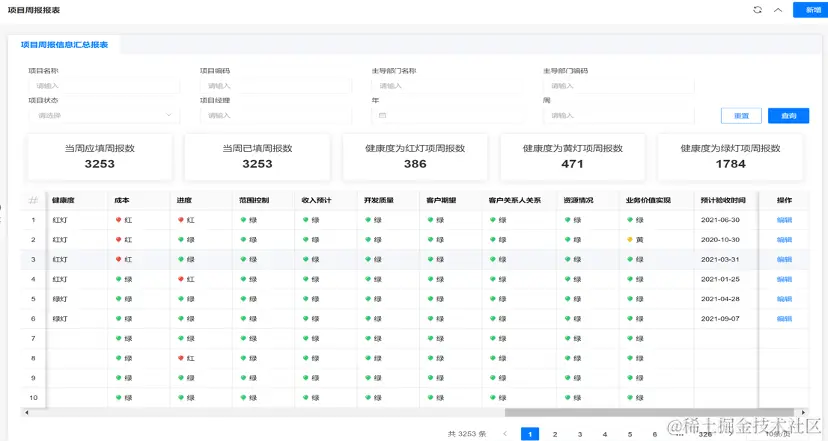The height and width of the screenshot is (442, 828).
Task: Collapse the panel with the up chevron
Action: pos(778,10)
